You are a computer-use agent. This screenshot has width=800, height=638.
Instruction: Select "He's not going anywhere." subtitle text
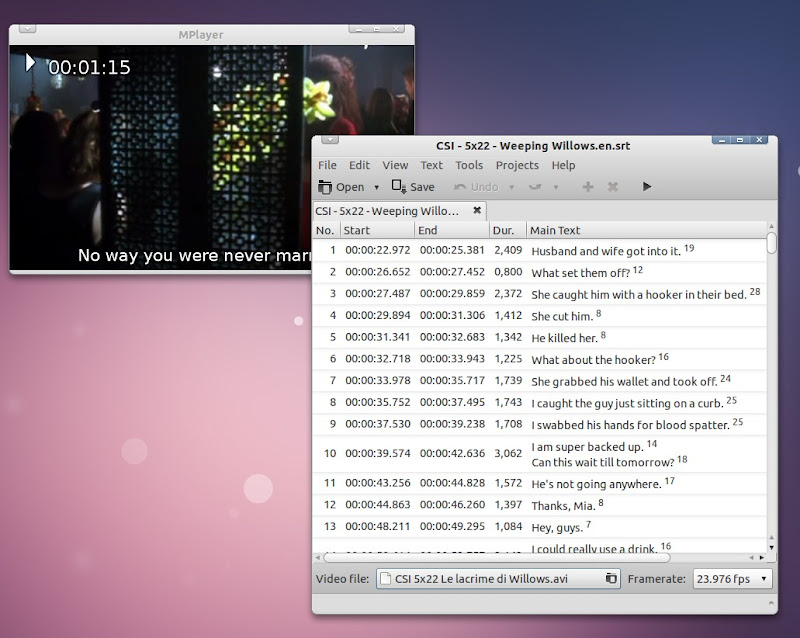(596, 484)
